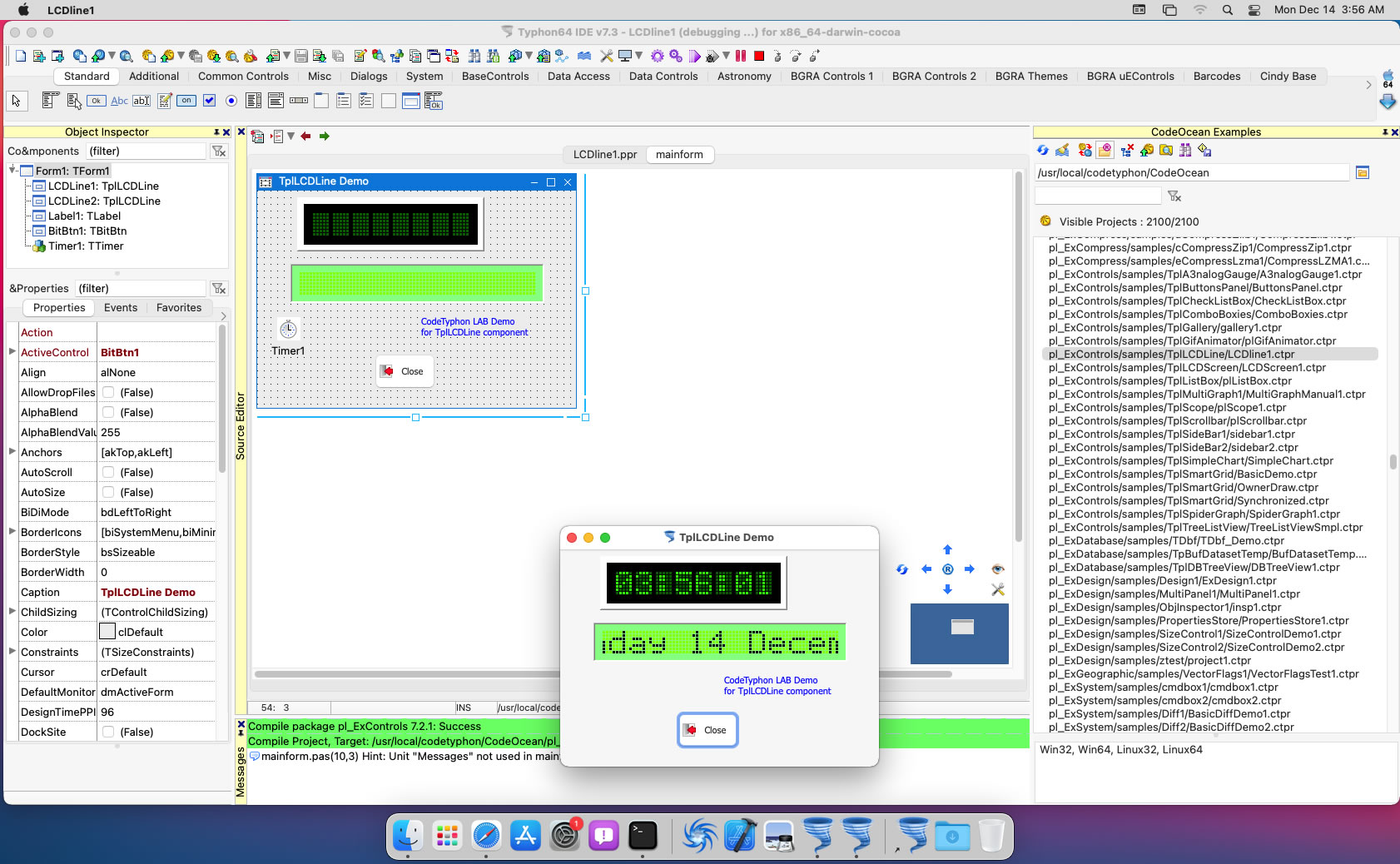This screenshot has width=1400, height=864.
Task: Collapse the Form1: TForm1 tree node
Action: (12, 170)
